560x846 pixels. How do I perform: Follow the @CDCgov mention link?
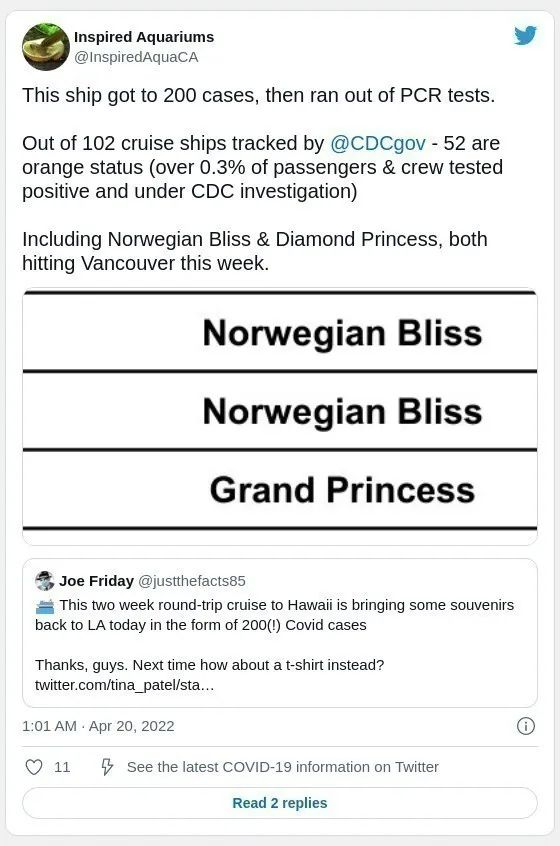tap(378, 144)
